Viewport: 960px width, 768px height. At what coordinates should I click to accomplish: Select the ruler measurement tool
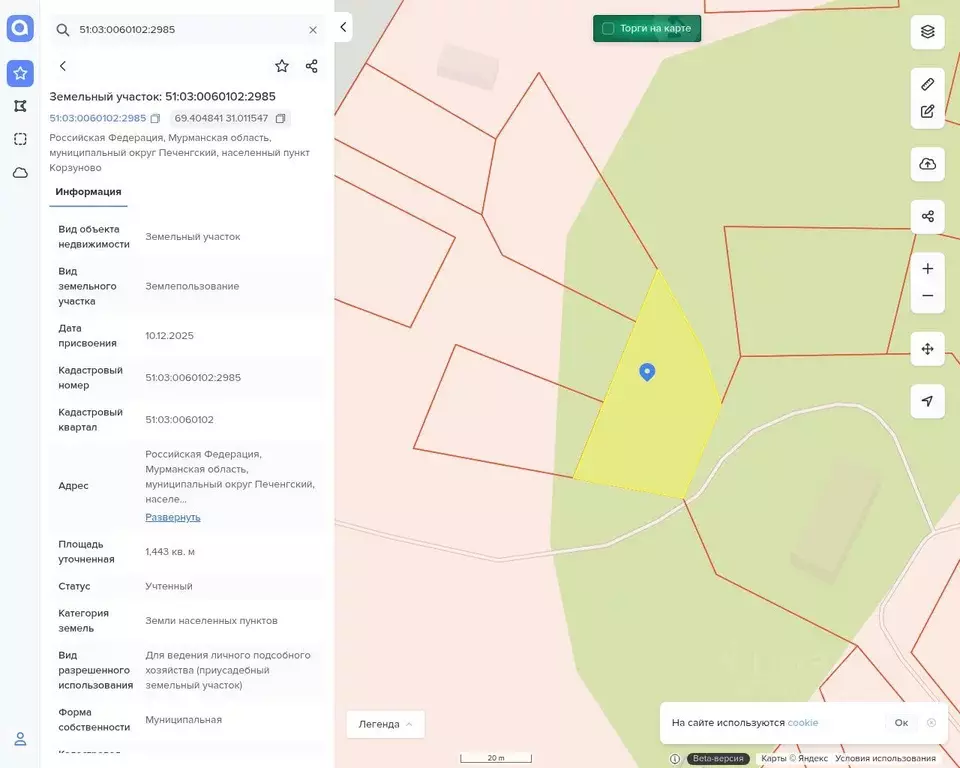click(x=928, y=84)
